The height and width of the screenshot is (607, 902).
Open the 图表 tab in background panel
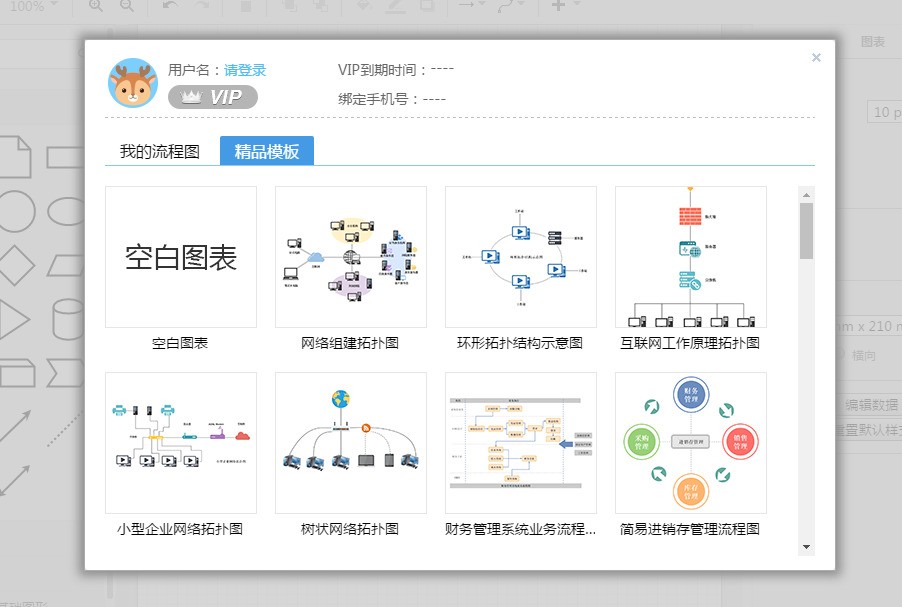tap(872, 41)
